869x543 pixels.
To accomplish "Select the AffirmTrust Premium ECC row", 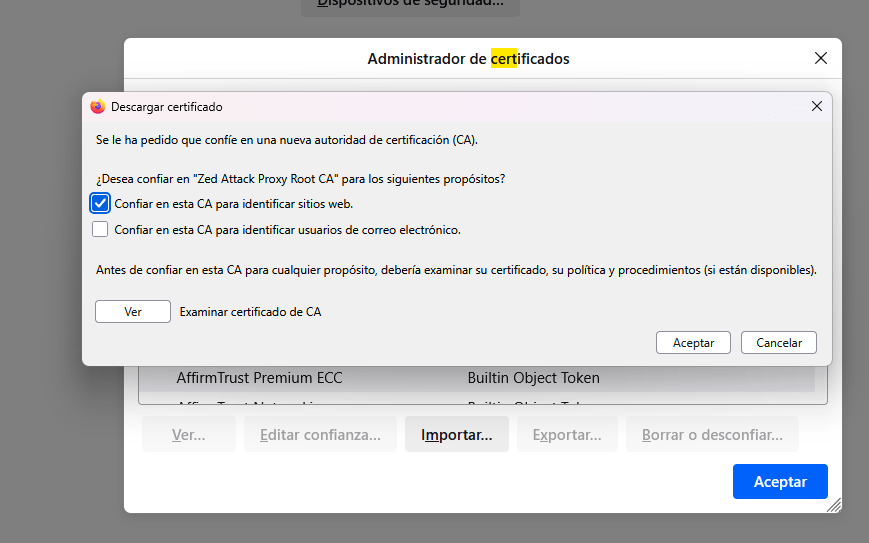I will [x=259, y=378].
